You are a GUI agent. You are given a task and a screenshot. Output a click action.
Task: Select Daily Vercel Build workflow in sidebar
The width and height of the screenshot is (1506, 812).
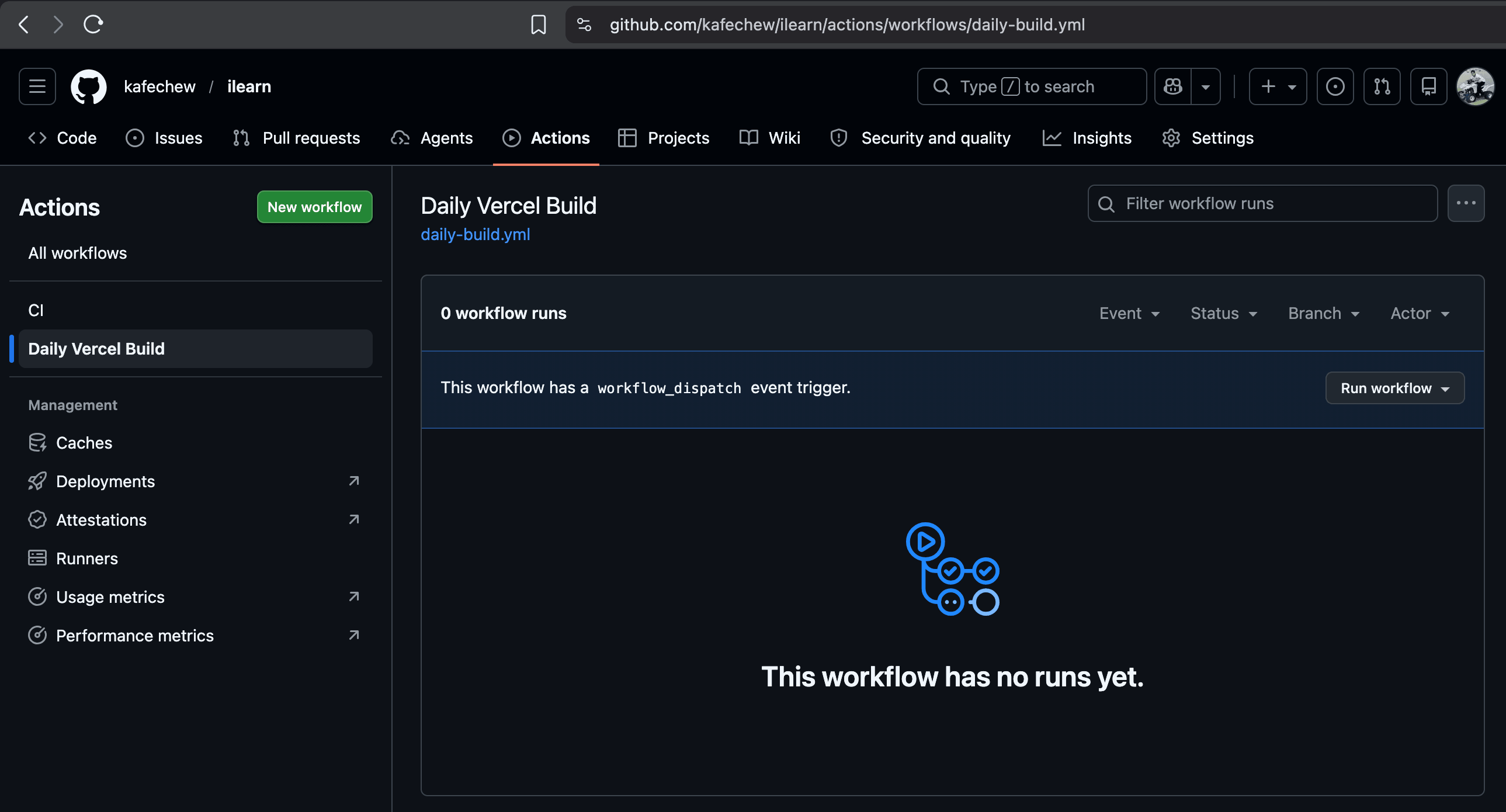pos(196,349)
